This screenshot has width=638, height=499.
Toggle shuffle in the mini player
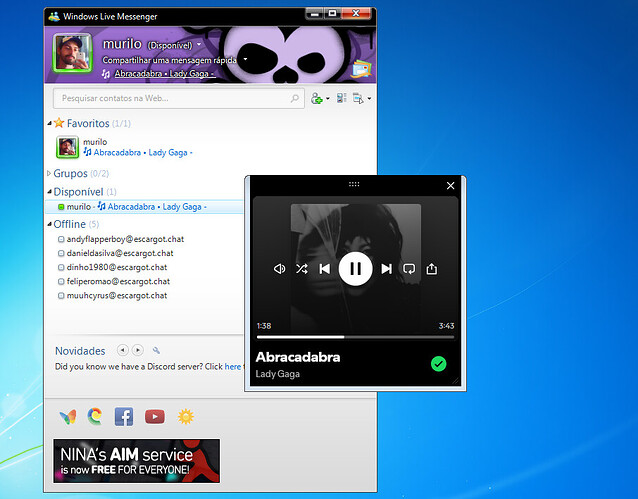tap(302, 269)
